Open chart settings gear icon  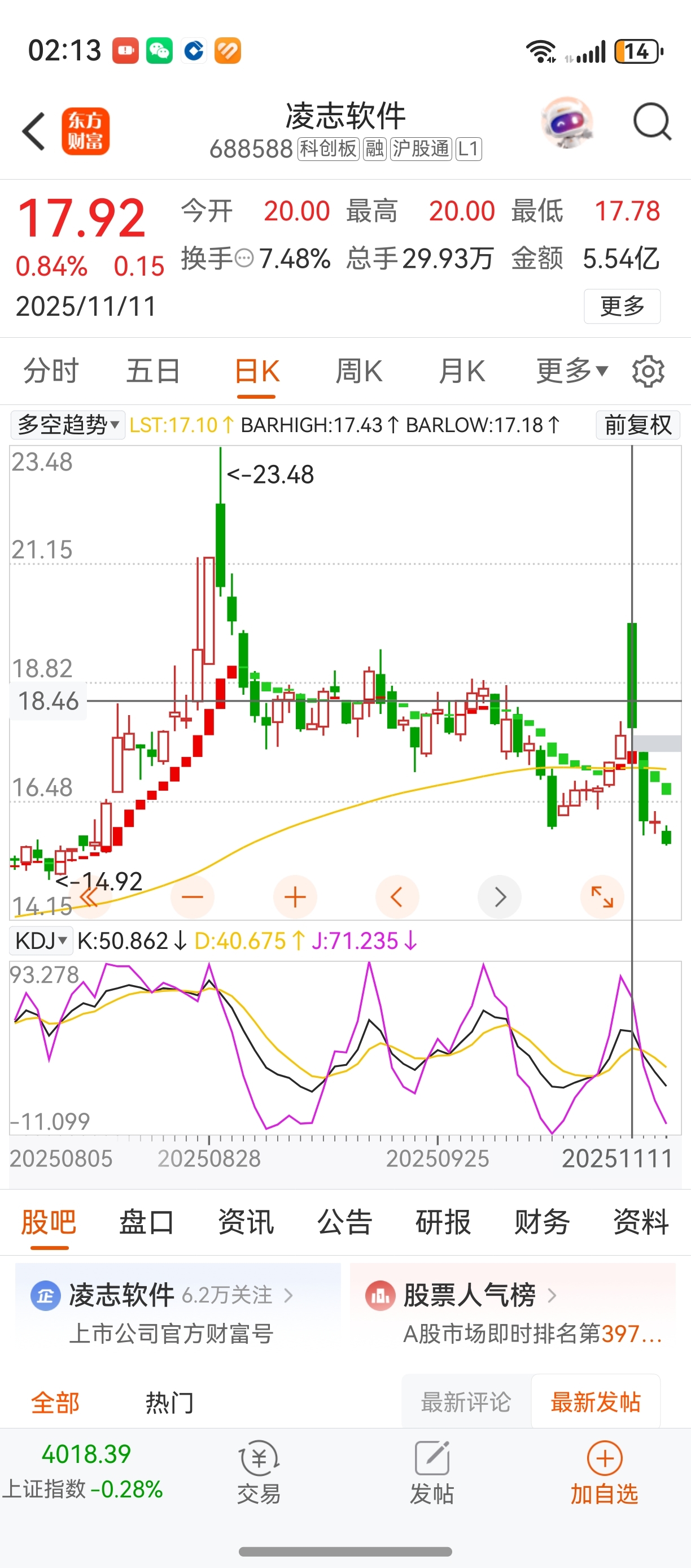[x=648, y=371]
